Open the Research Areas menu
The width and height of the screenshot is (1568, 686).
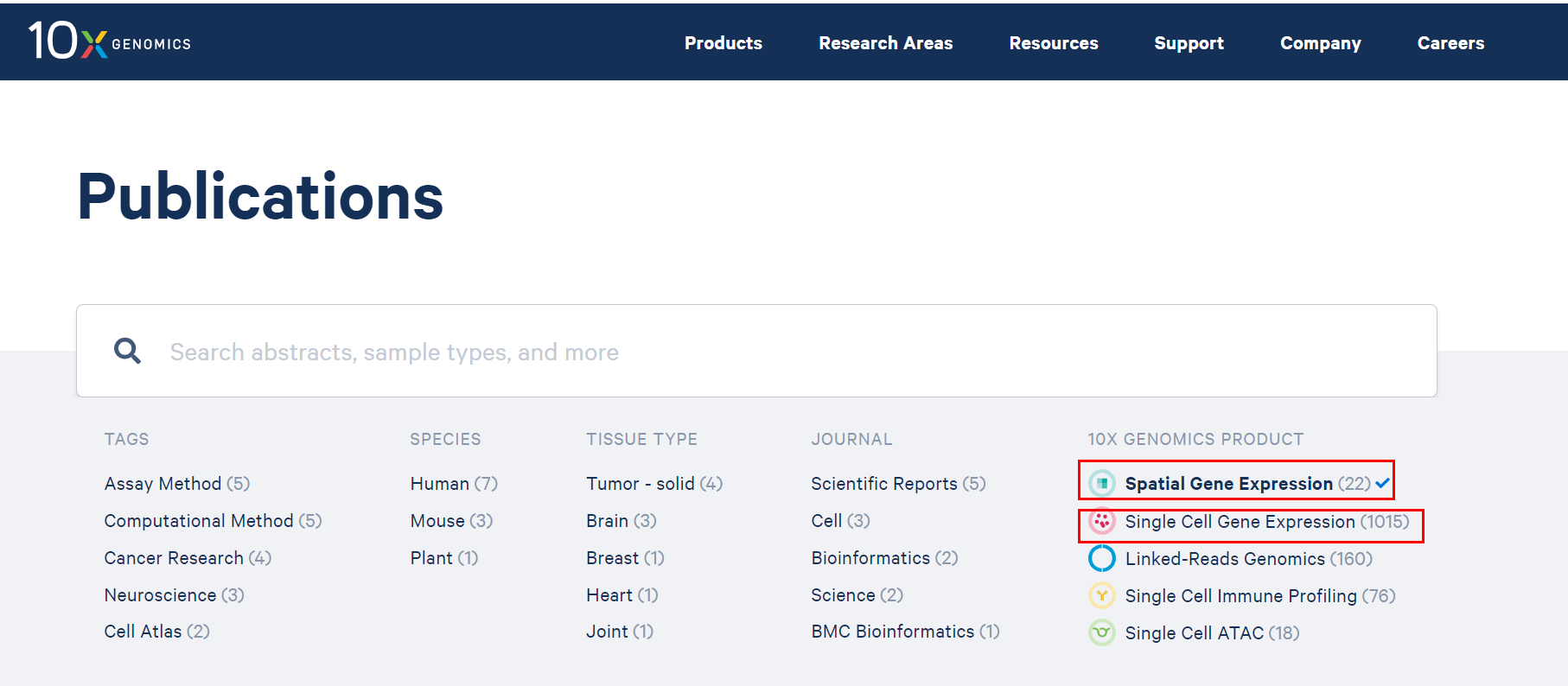pyautogui.click(x=886, y=43)
